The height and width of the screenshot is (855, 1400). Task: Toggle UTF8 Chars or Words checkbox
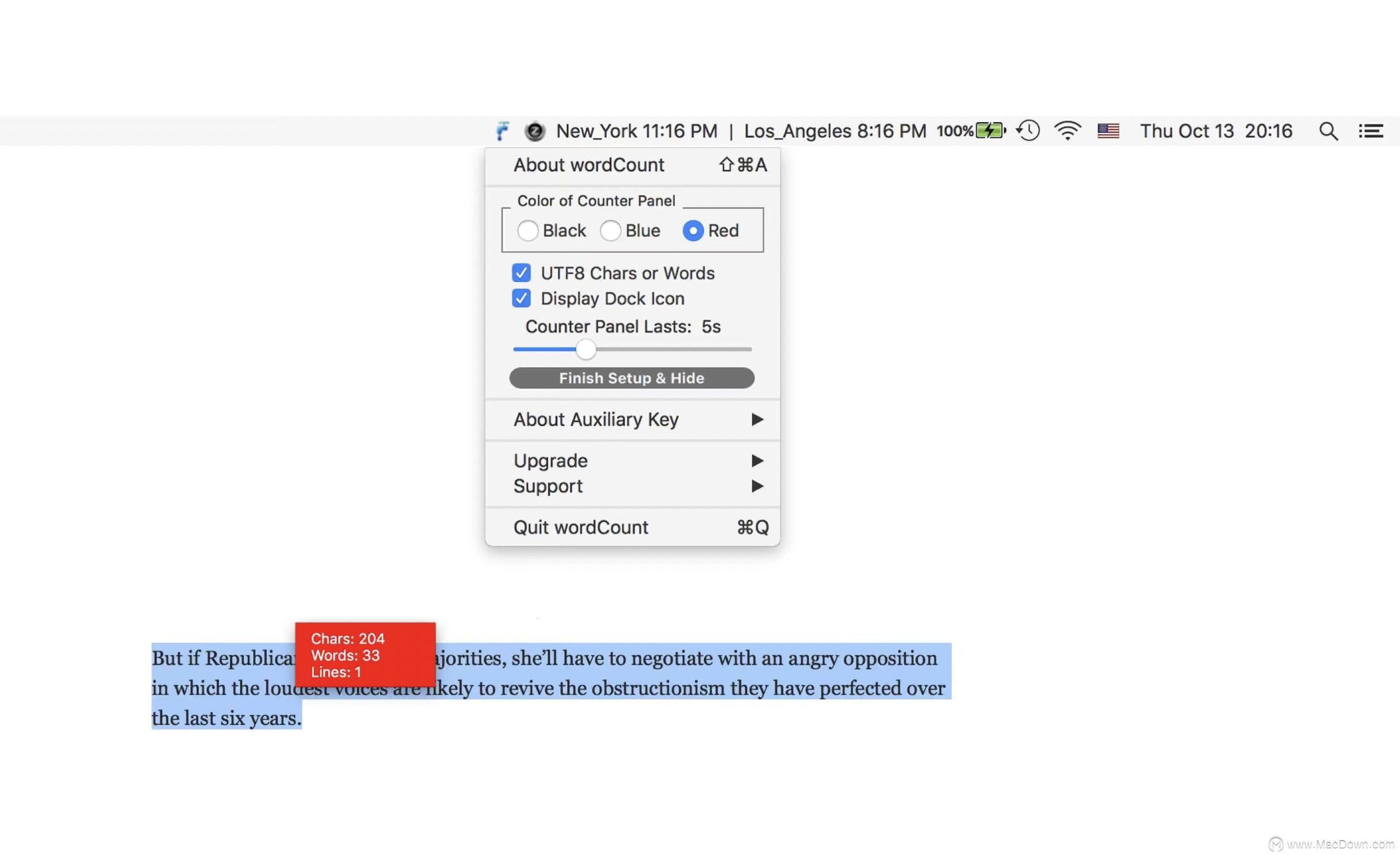(521, 273)
